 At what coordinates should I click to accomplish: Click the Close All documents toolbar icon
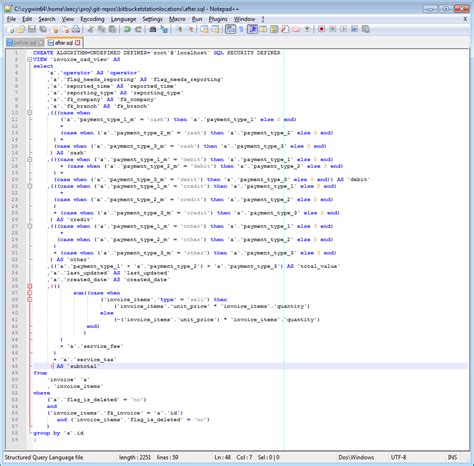pos(65,29)
